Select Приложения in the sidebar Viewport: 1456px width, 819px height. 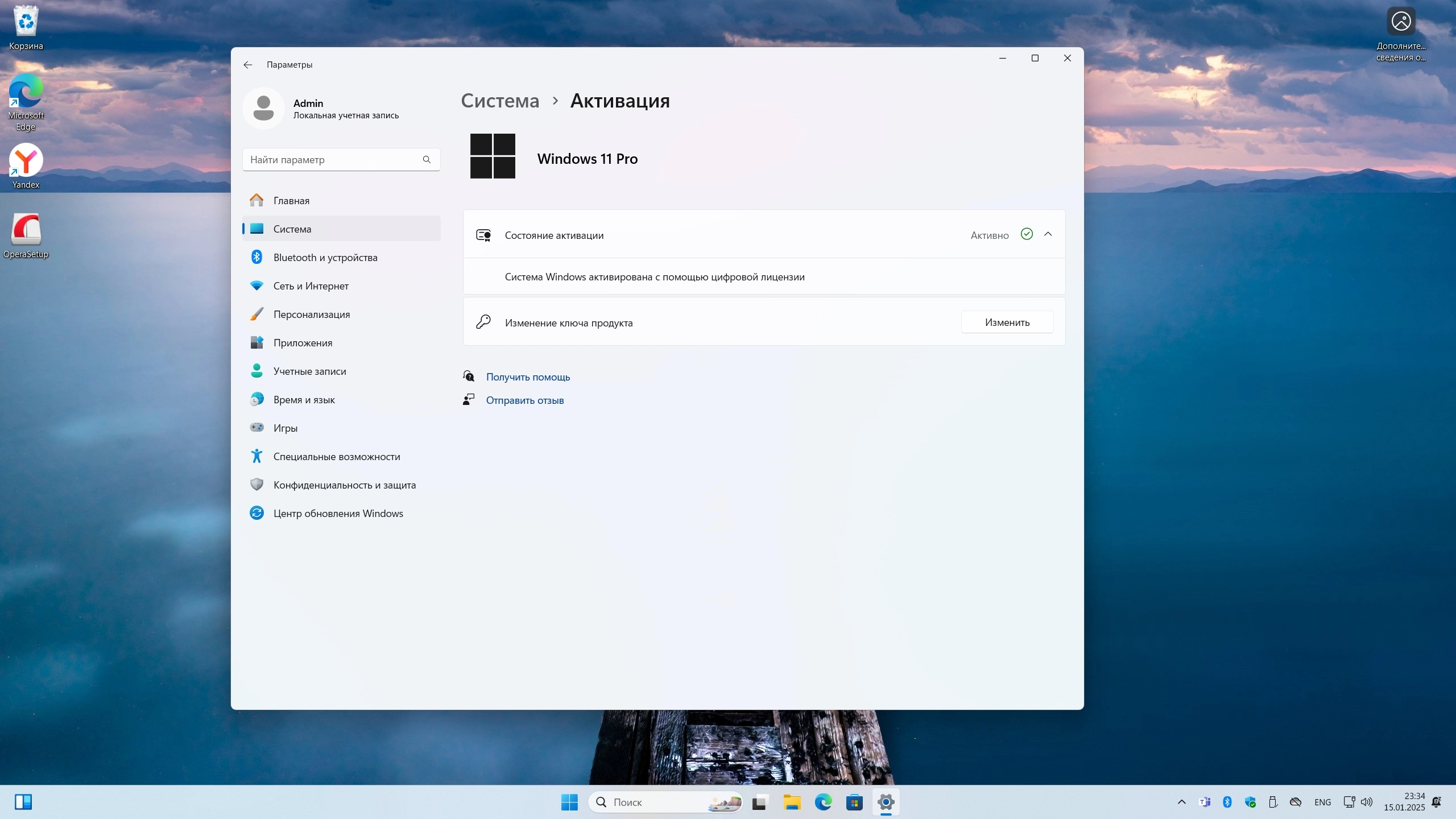click(x=303, y=343)
